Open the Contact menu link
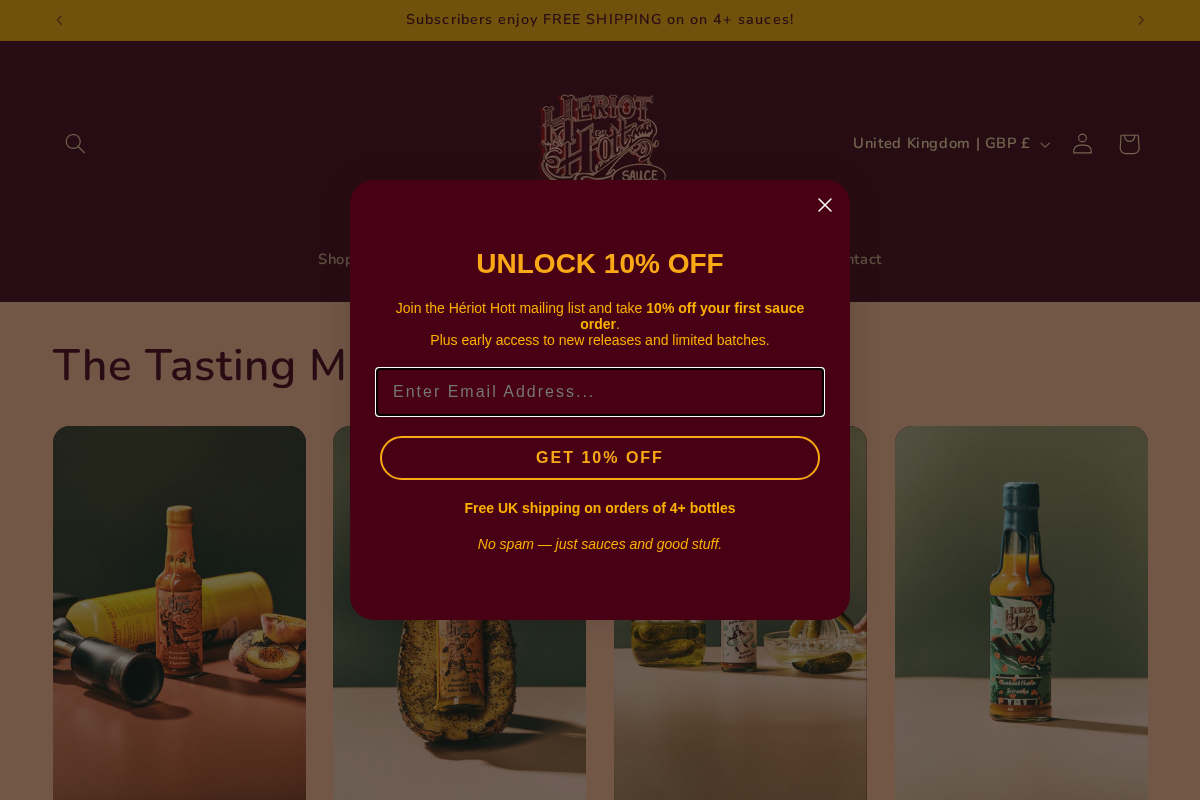This screenshot has height=800, width=1200. (x=860, y=260)
